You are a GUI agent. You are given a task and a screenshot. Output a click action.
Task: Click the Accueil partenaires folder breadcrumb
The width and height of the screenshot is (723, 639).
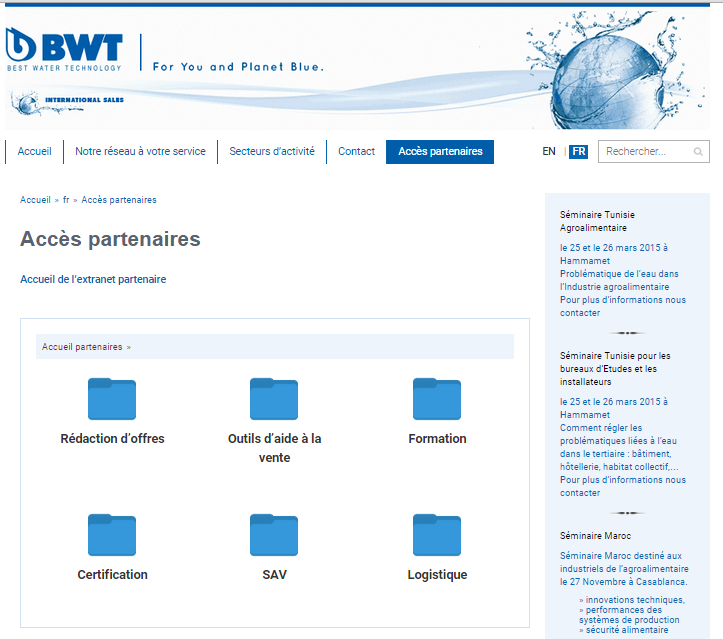click(x=82, y=347)
